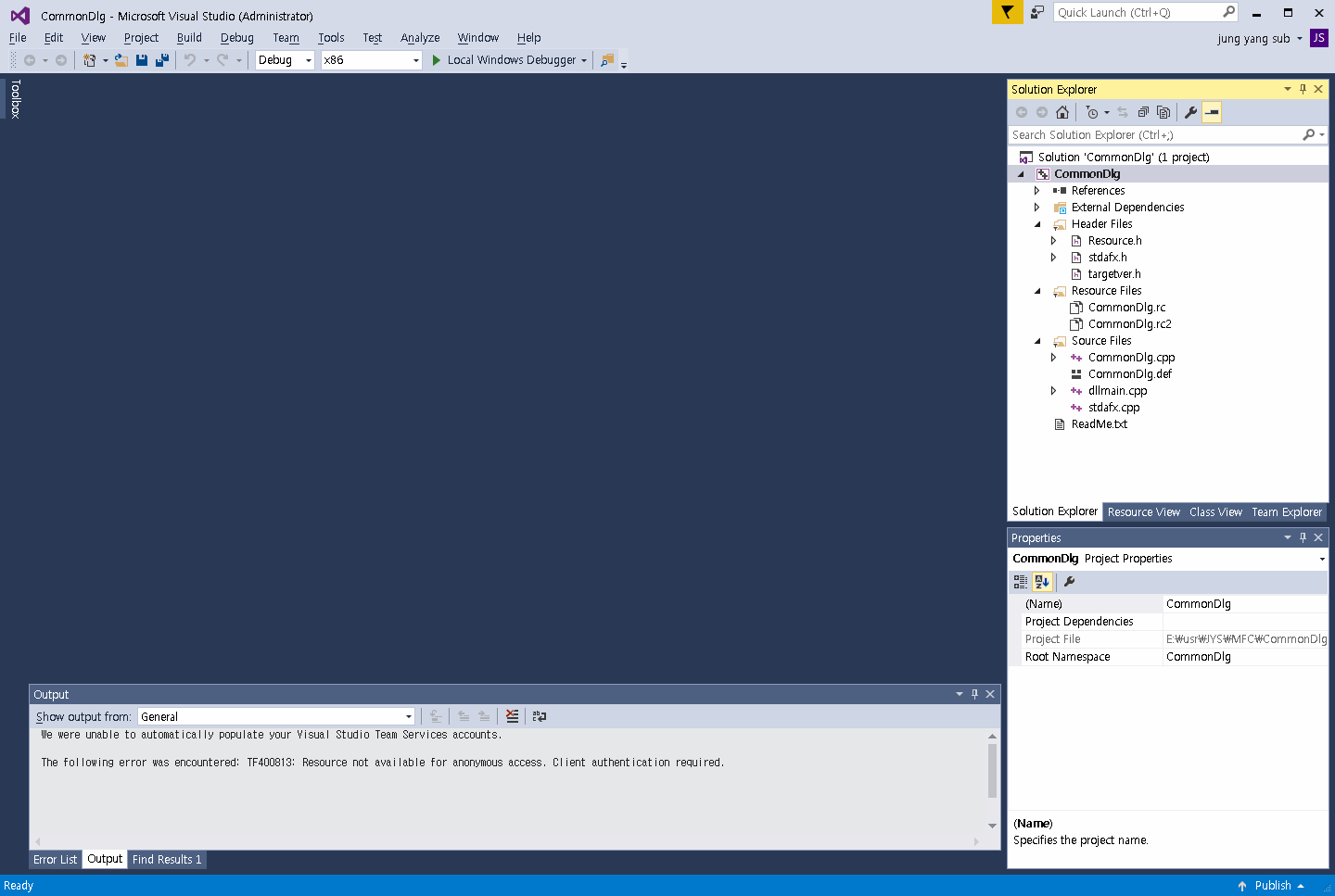Switch to the Find Results 1 tab
This screenshot has height=896, width=1335.
coord(167,860)
